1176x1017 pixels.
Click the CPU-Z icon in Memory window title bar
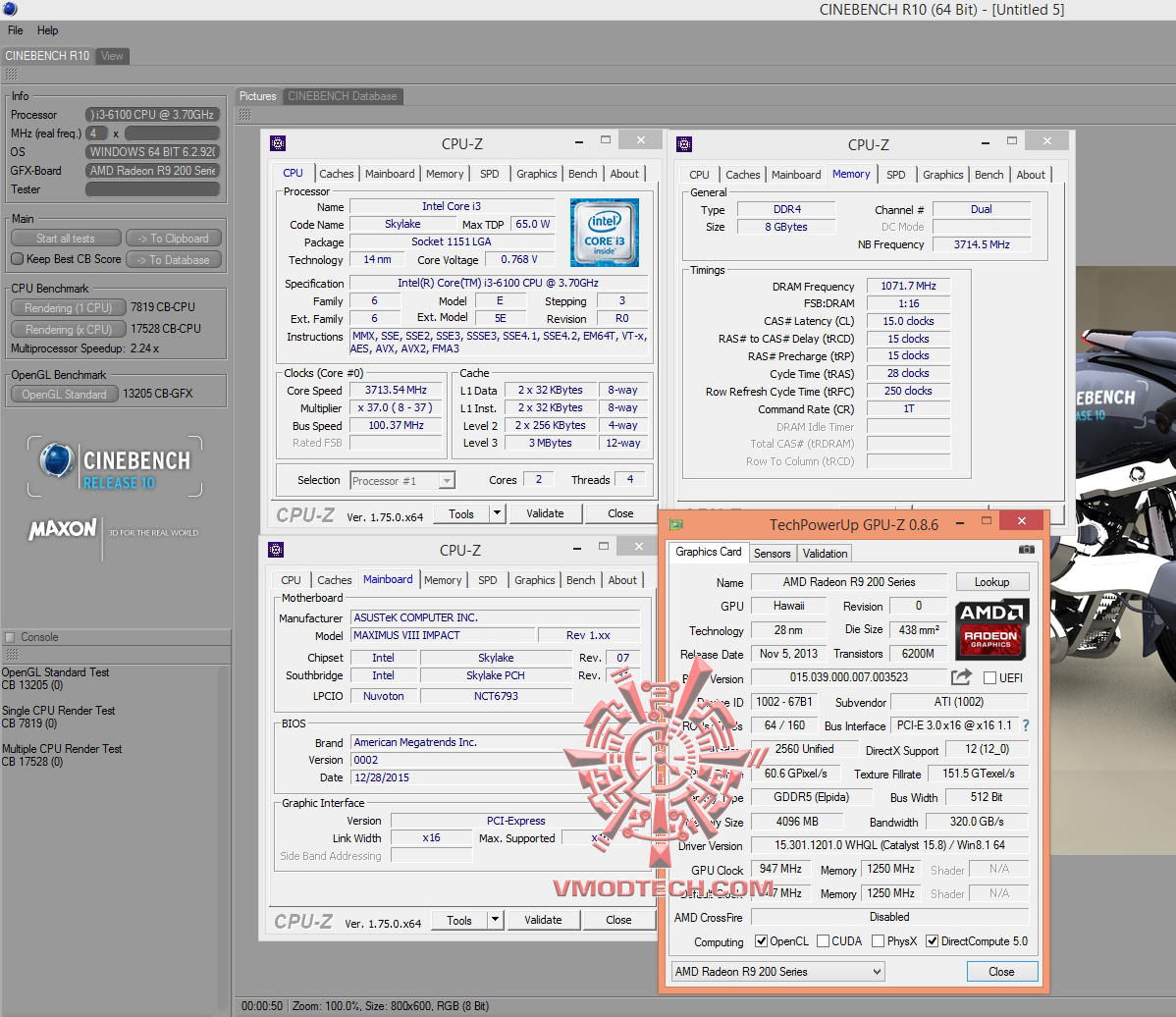click(x=686, y=143)
